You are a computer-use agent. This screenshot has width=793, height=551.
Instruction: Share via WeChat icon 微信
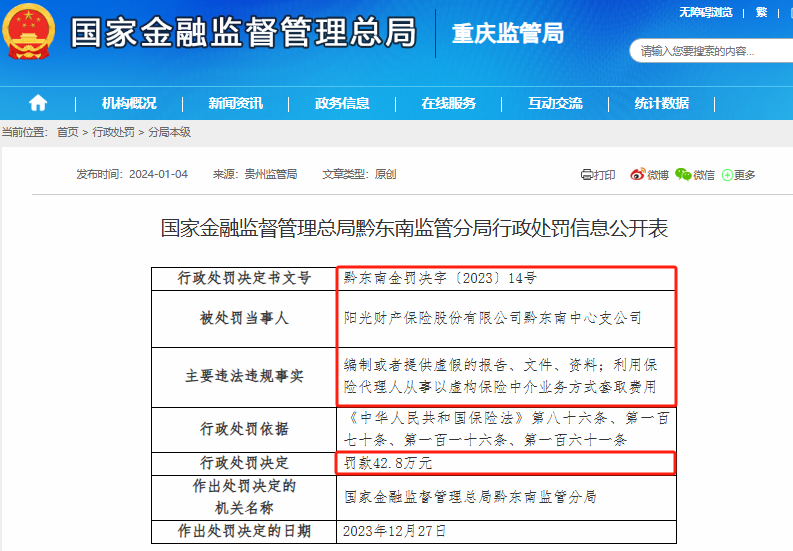tap(695, 175)
